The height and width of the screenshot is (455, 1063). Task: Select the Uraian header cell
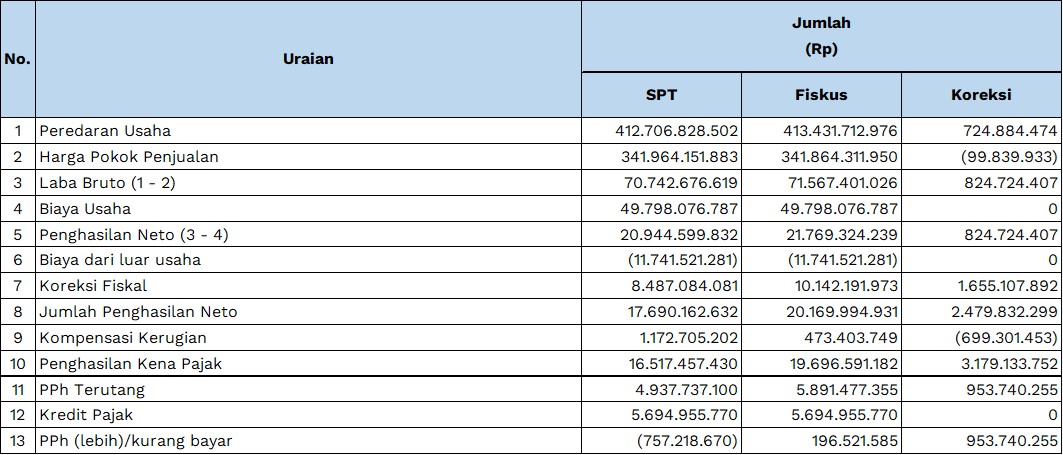coord(308,59)
